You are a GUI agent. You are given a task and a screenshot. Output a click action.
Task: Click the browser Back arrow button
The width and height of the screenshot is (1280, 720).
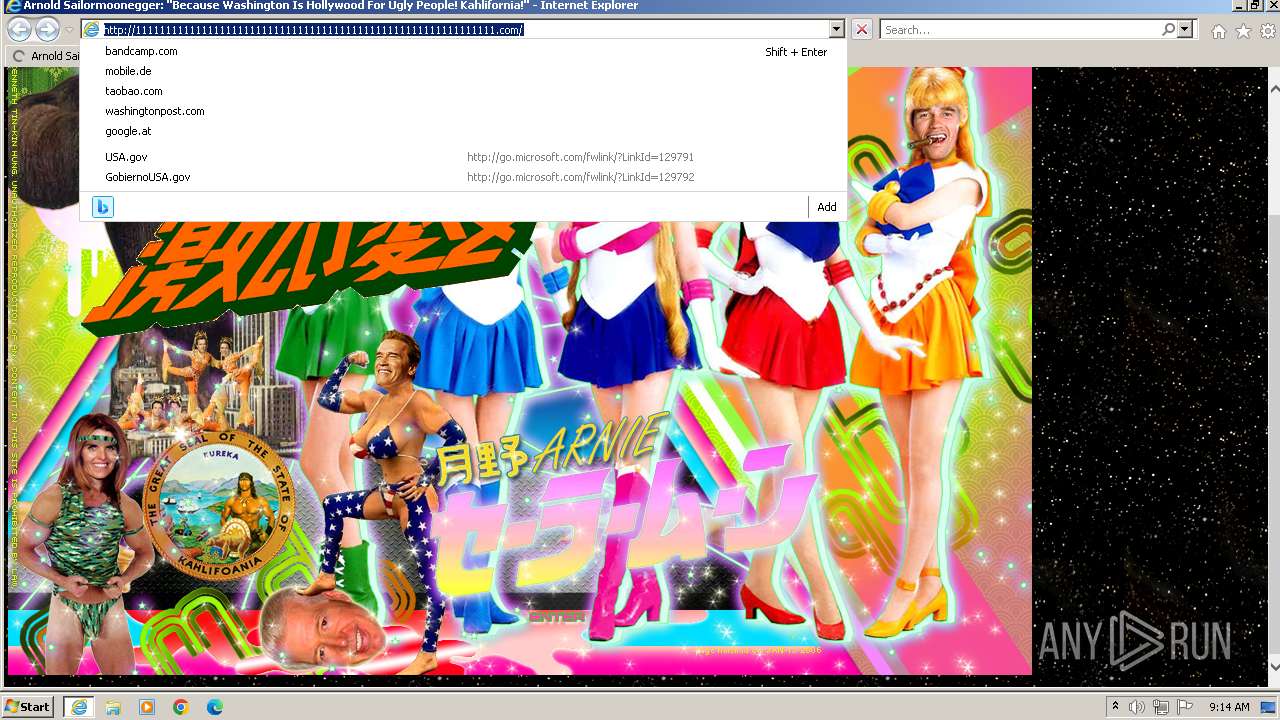tap(19, 30)
